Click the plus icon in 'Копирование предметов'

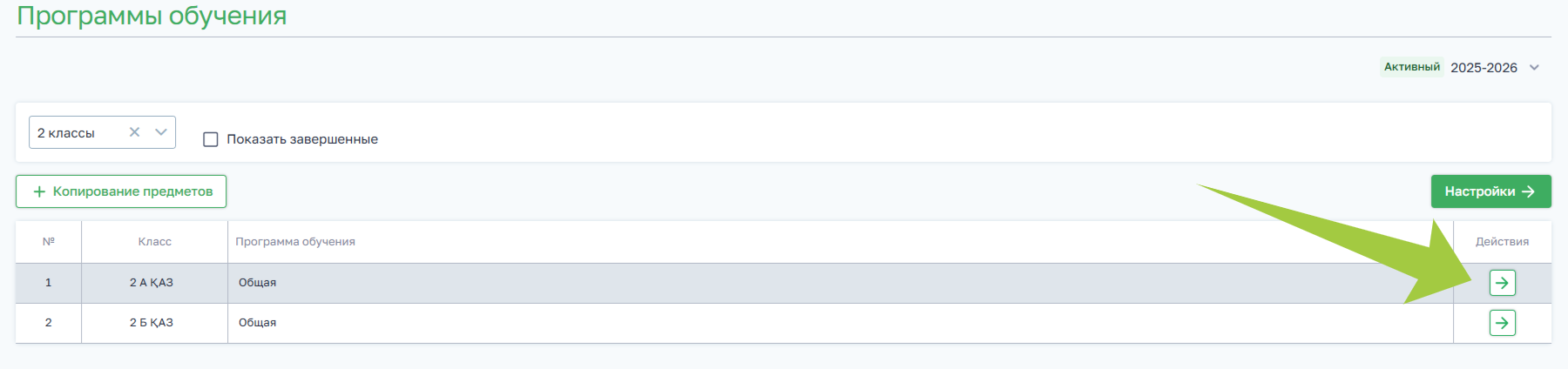(39, 191)
